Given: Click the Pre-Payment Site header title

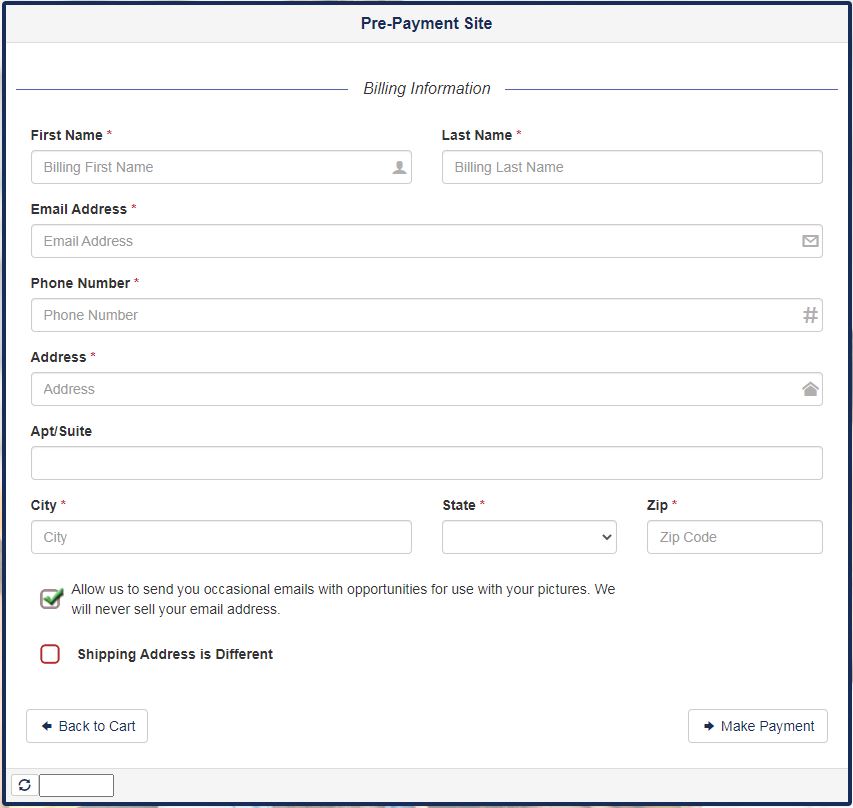Looking at the screenshot, I should [x=426, y=23].
